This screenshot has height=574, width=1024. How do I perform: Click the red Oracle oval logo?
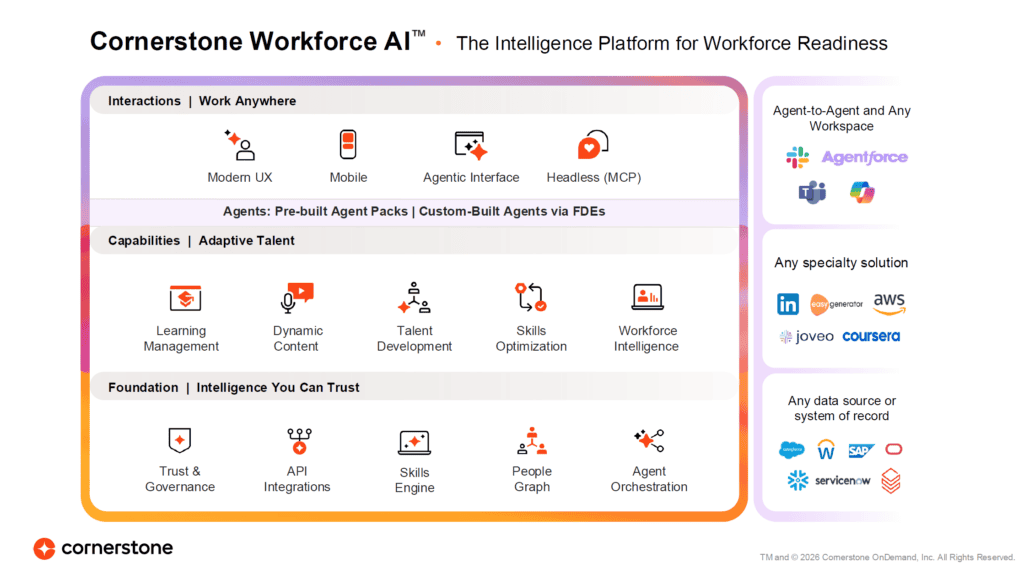click(x=894, y=449)
